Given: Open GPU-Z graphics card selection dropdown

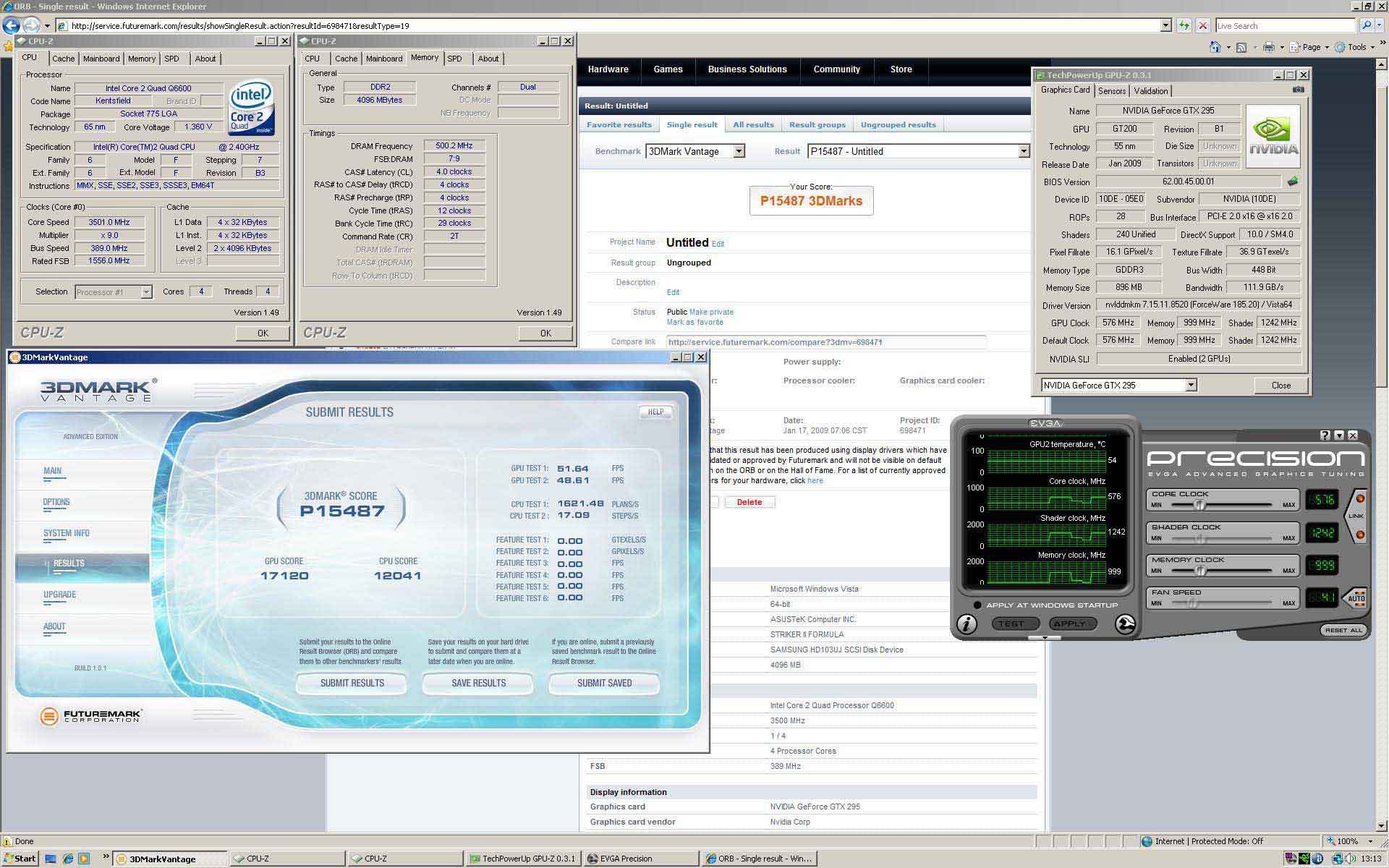Looking at the screenshot, I should click(1191, 386).
